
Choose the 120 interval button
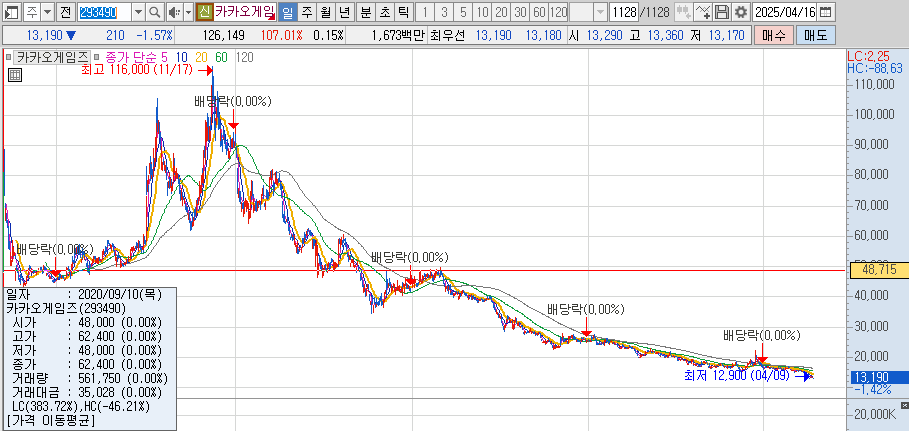pos(558,12)
